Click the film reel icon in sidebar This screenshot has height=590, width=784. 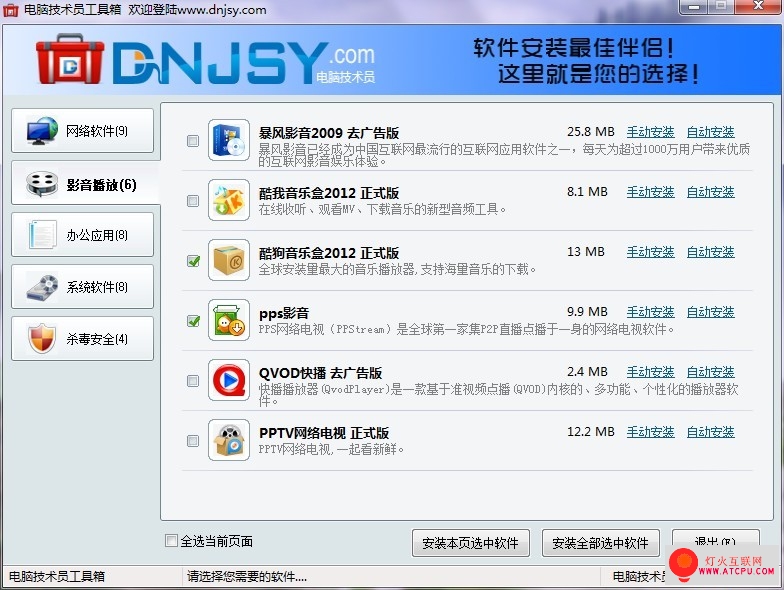pyautogui.click(x=42, y=184)
